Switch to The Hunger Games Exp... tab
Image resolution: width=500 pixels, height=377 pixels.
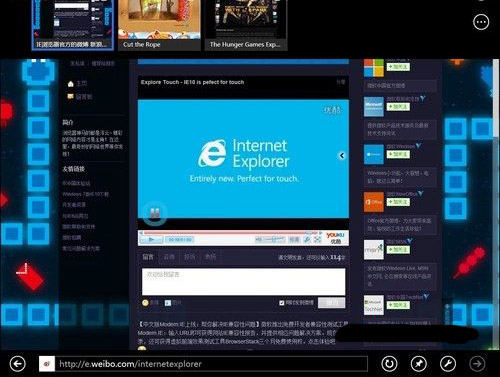[x=246, y=25]
